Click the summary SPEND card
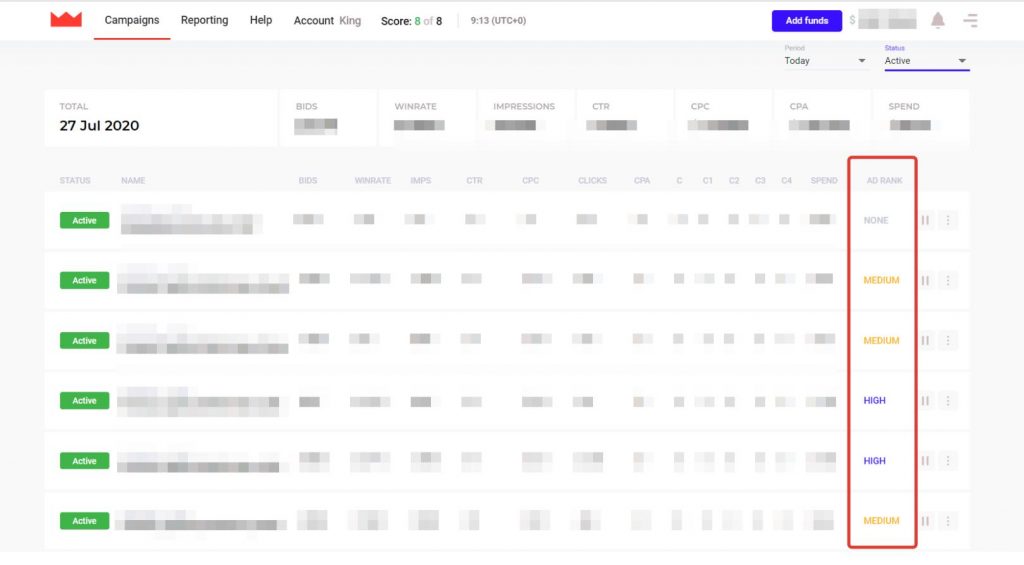 click(921, 118)
